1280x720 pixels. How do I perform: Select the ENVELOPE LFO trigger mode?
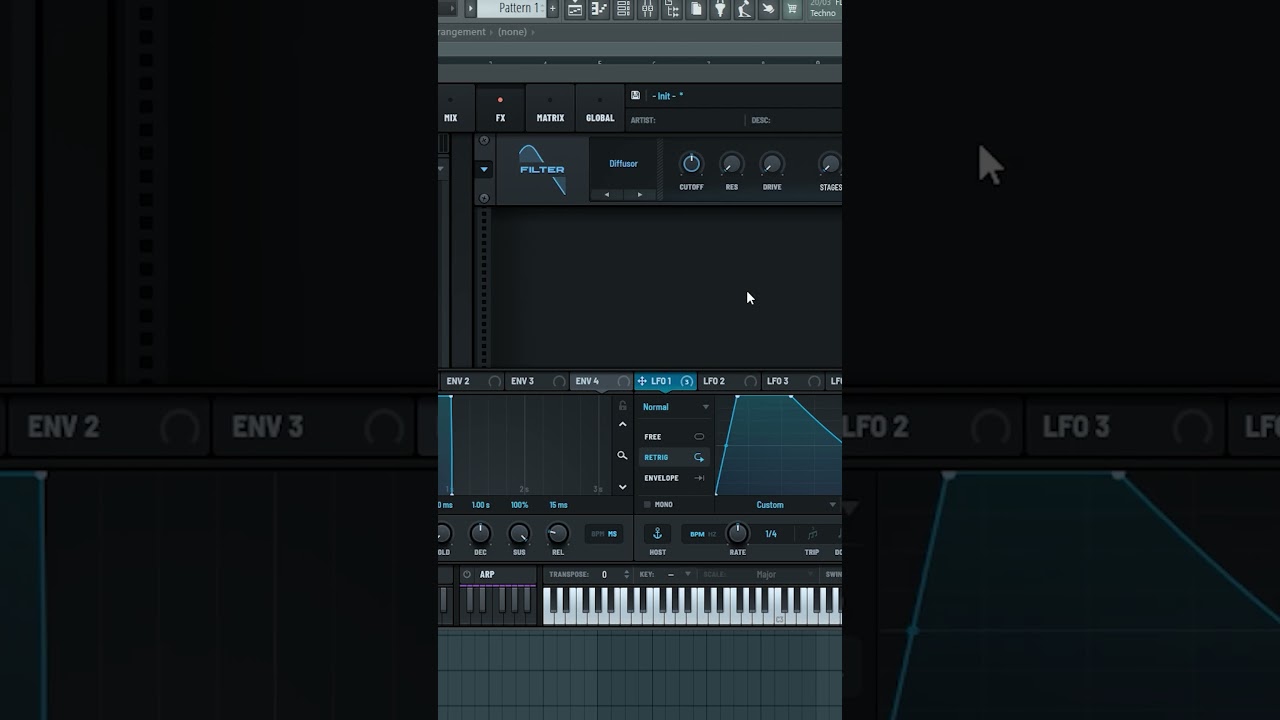674,478
